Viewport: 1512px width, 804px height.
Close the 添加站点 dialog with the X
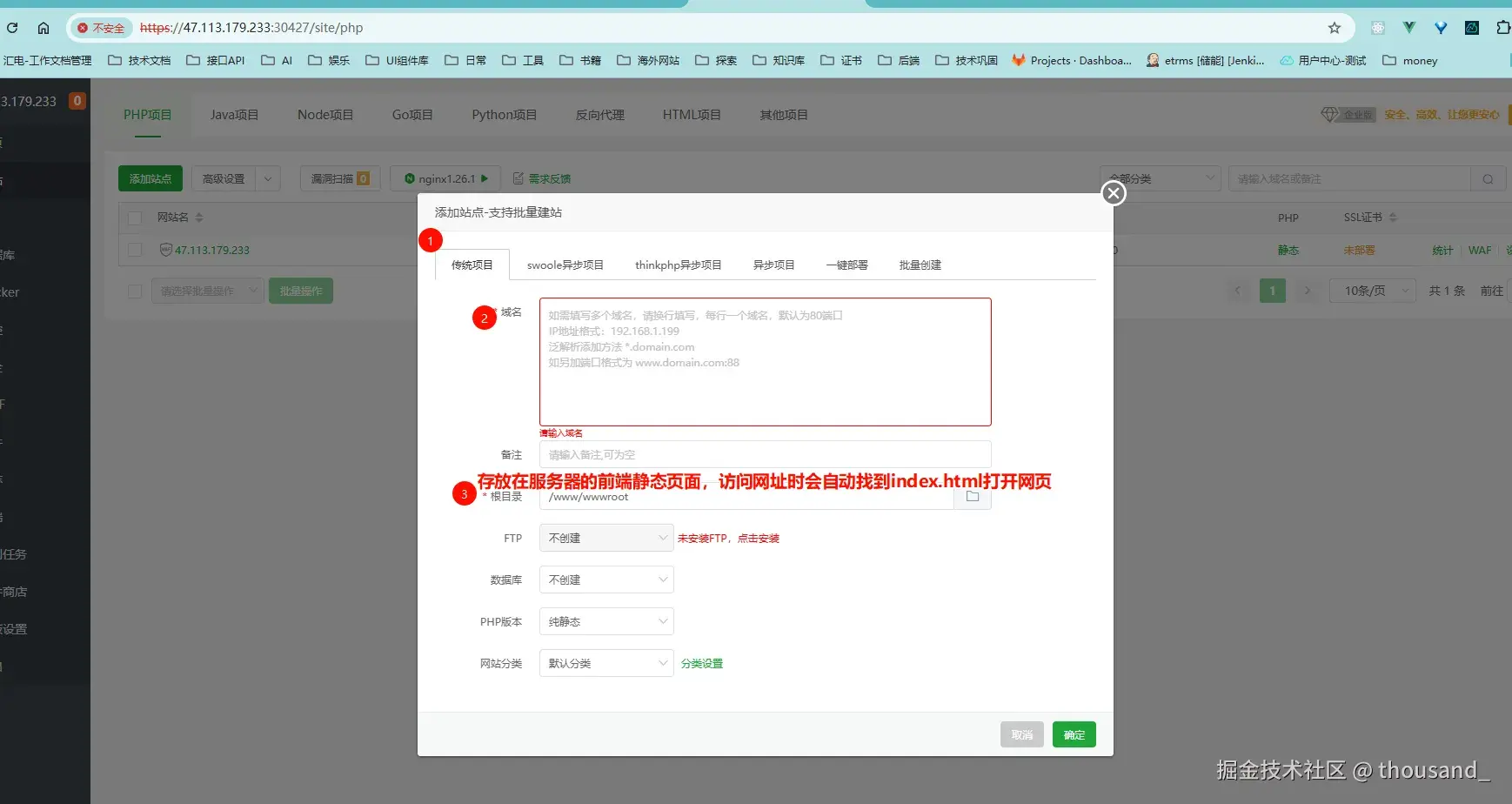tap(1114, 193)
